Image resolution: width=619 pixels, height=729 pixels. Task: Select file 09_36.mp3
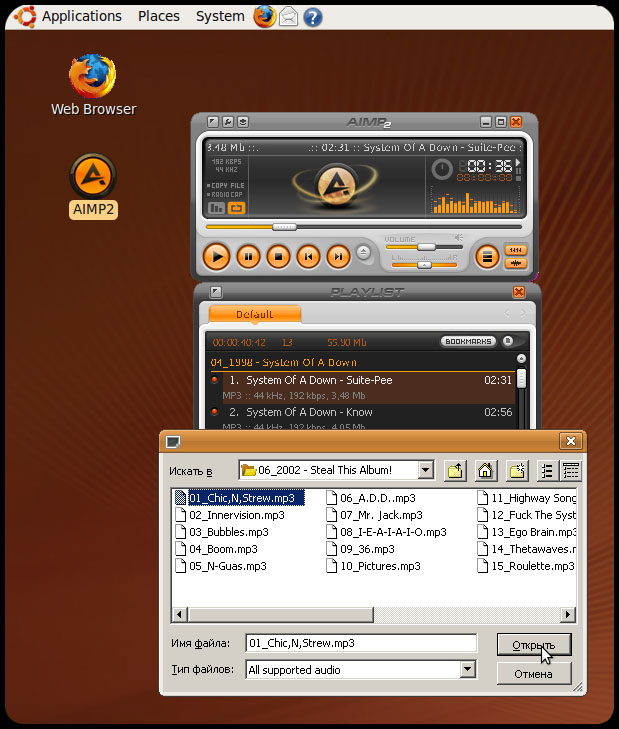point(361,549)
